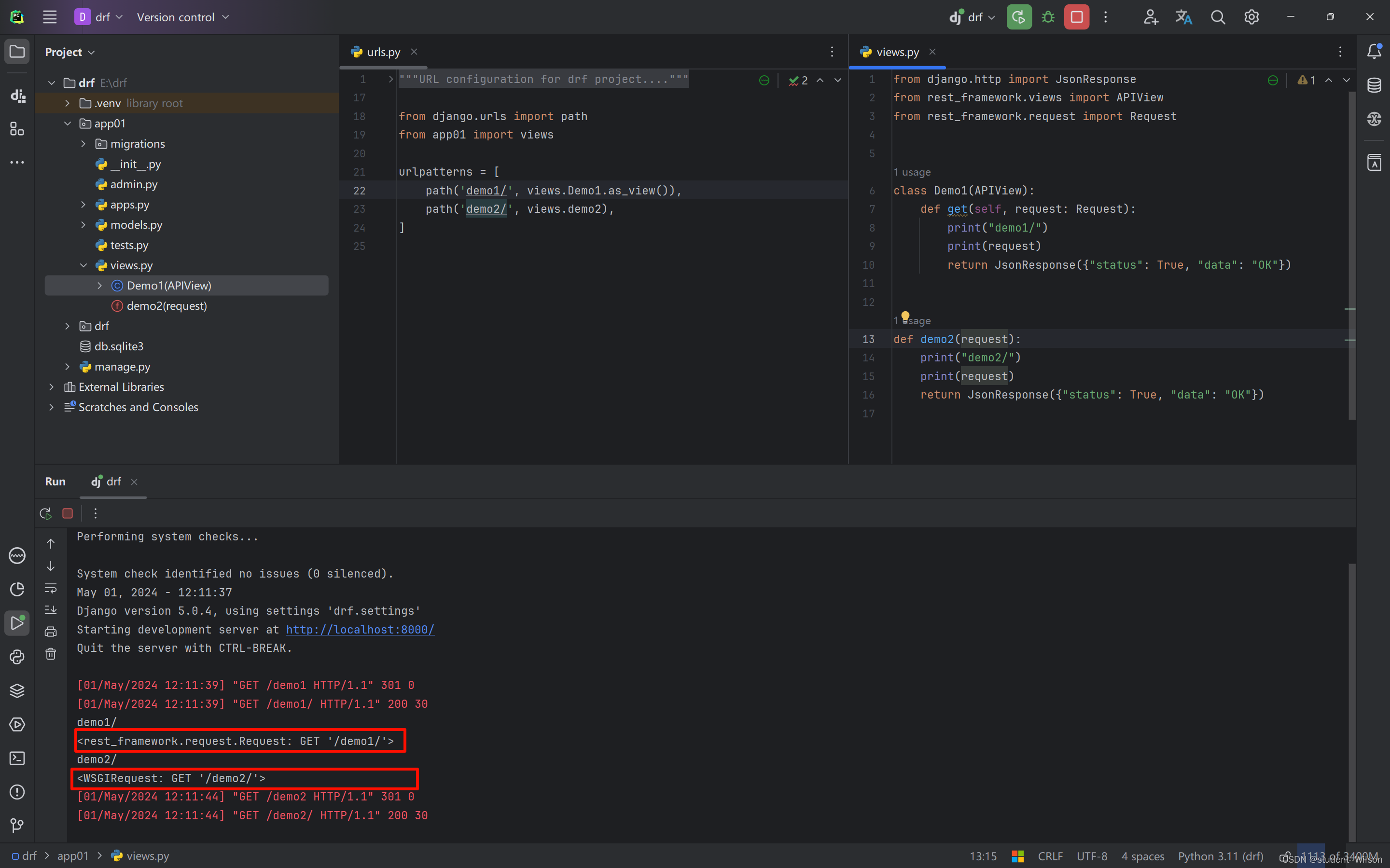1390x868 pixels.
Task: Open Version control dropdown
Action: pos(182,17)
